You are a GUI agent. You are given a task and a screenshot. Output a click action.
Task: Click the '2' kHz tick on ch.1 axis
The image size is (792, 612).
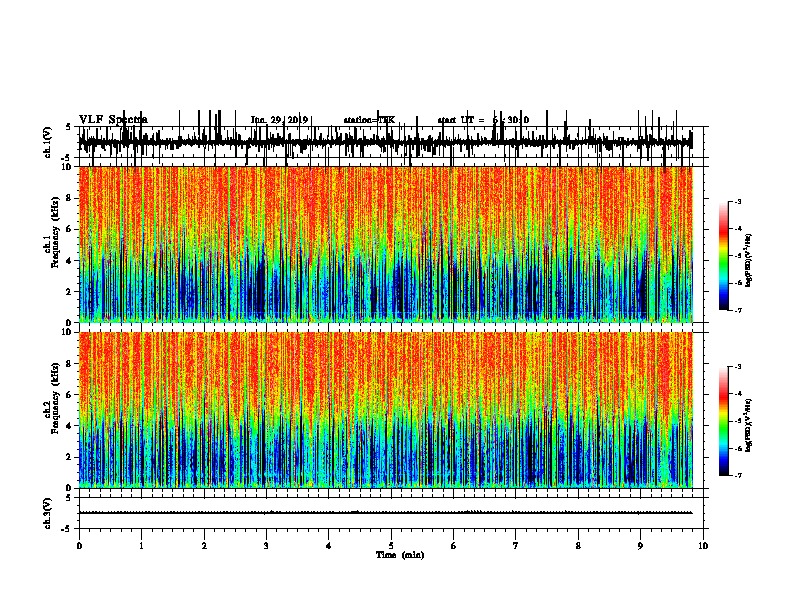click(x=70, y=291)
